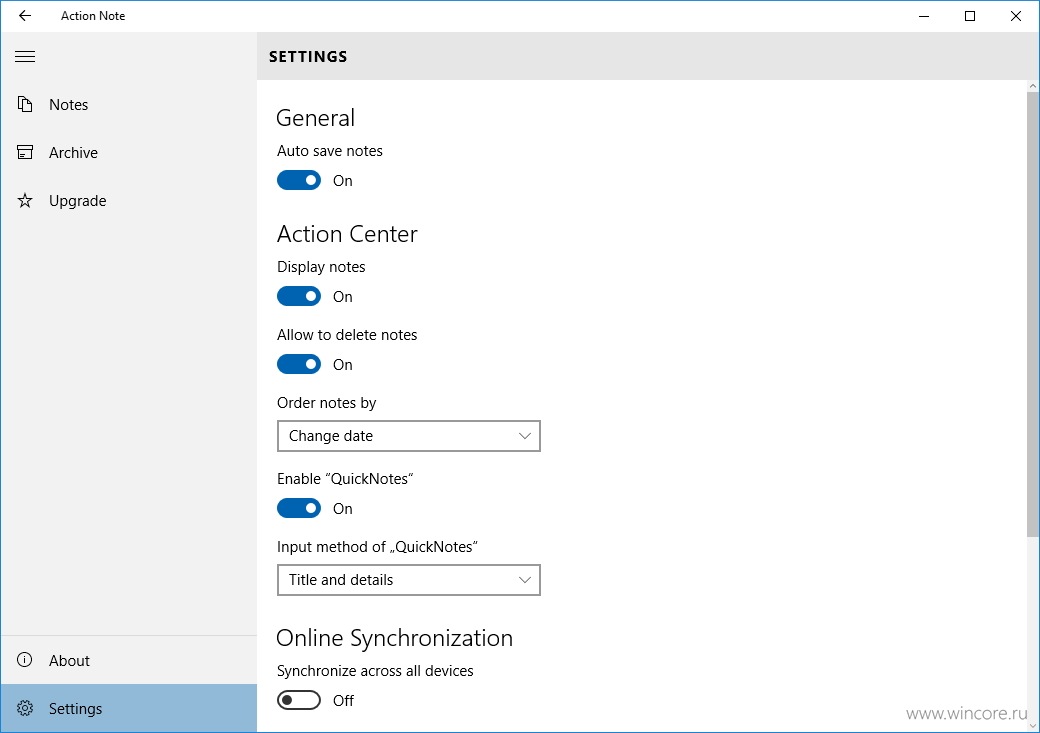Close the Action Note window
Viewport: 1040px width, 733px height.
[x=1015, y=16]
